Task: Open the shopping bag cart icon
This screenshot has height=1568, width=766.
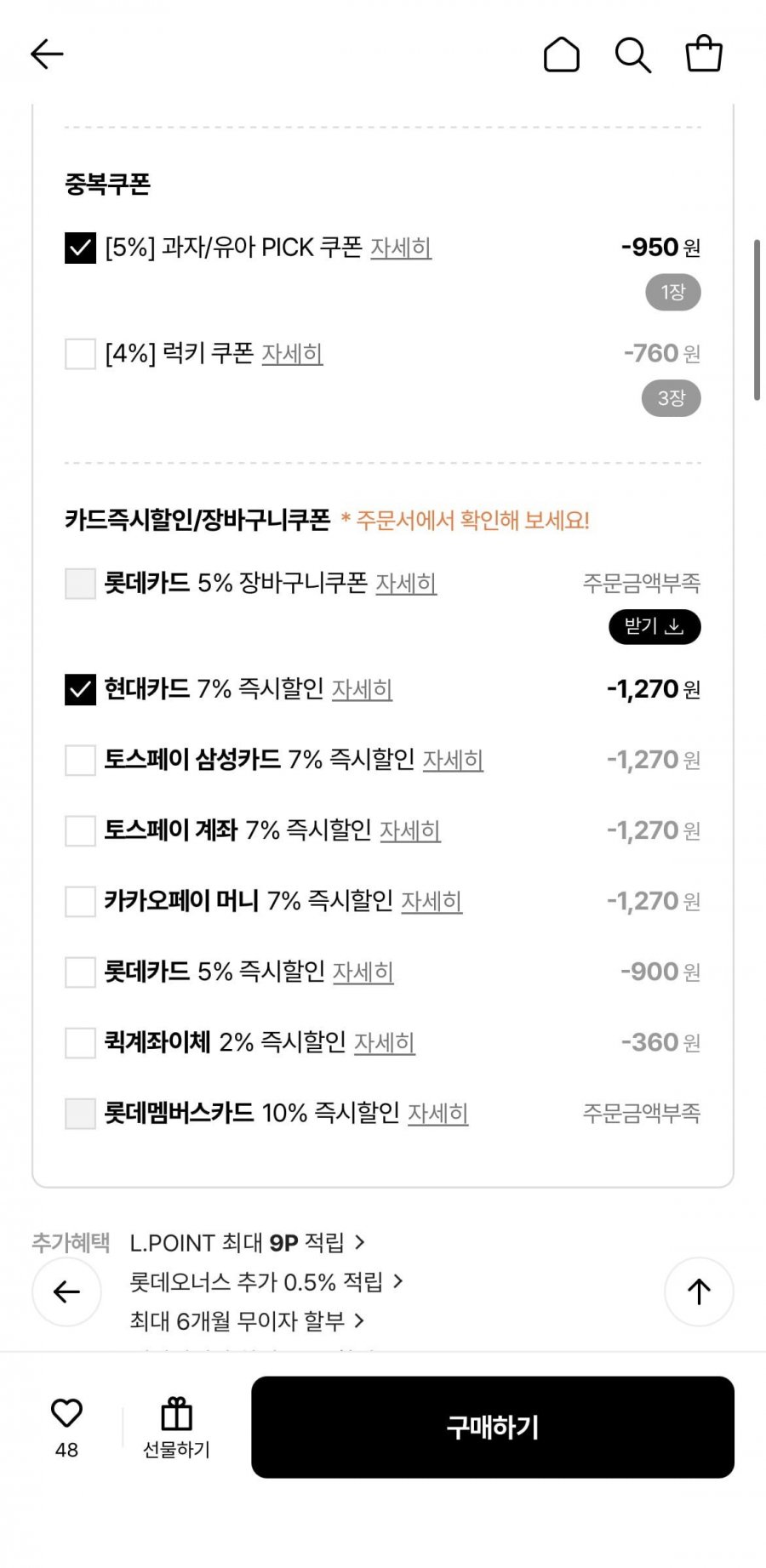Action: tap(704, 53)
